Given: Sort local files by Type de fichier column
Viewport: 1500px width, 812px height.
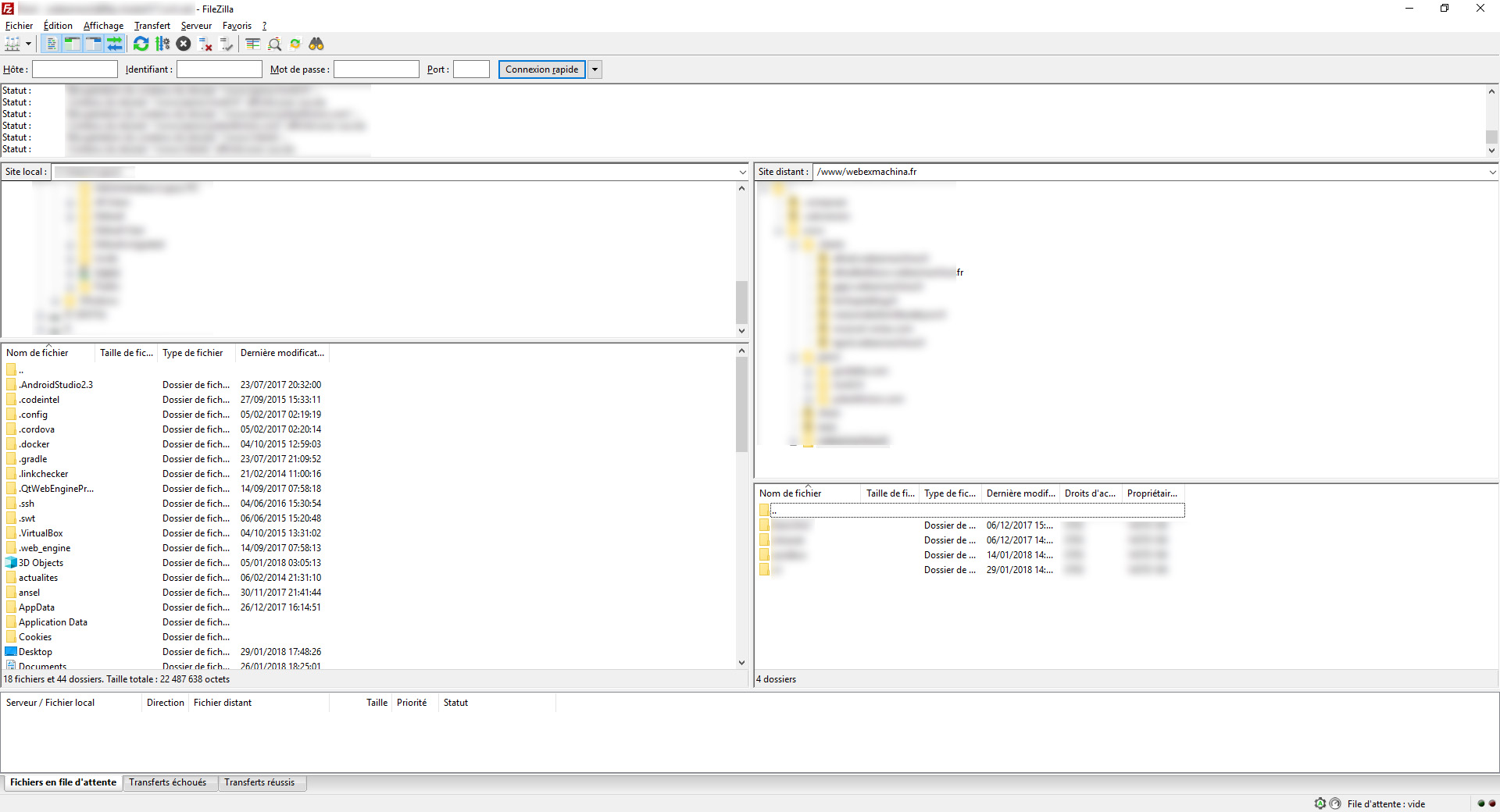Looking at the screenshot, I should [x=197, y=353].
